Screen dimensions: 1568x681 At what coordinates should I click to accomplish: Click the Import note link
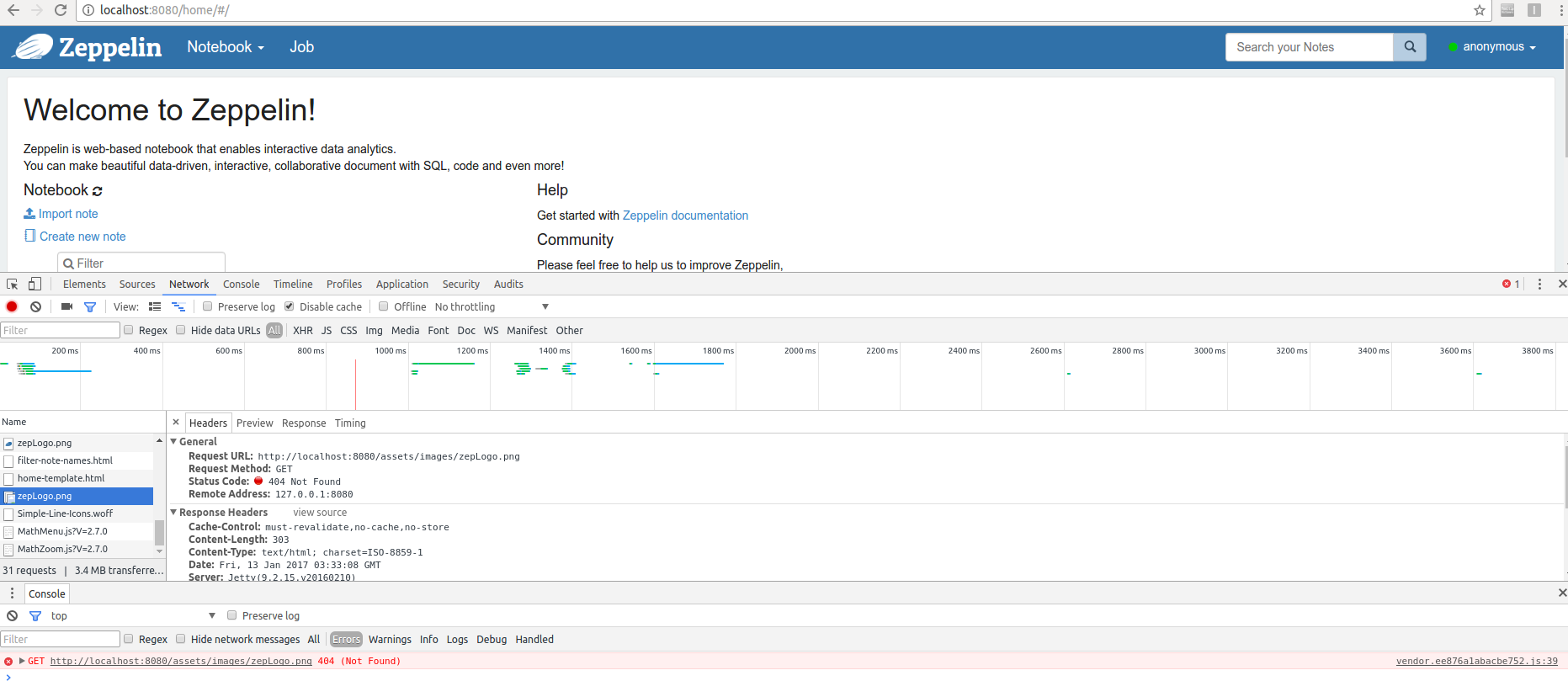pyautogui.click(x=61, y=214)
